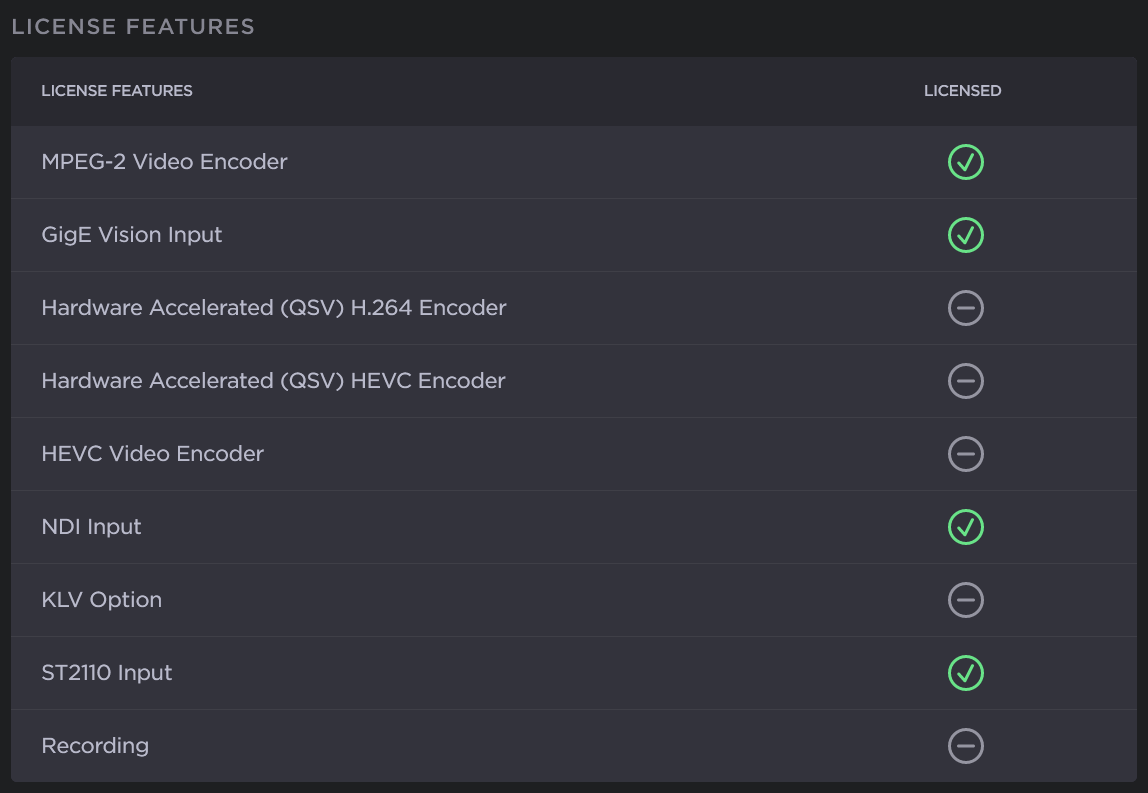
Task: Click the LICENSED column header
Action: click(x=962, y=91)
